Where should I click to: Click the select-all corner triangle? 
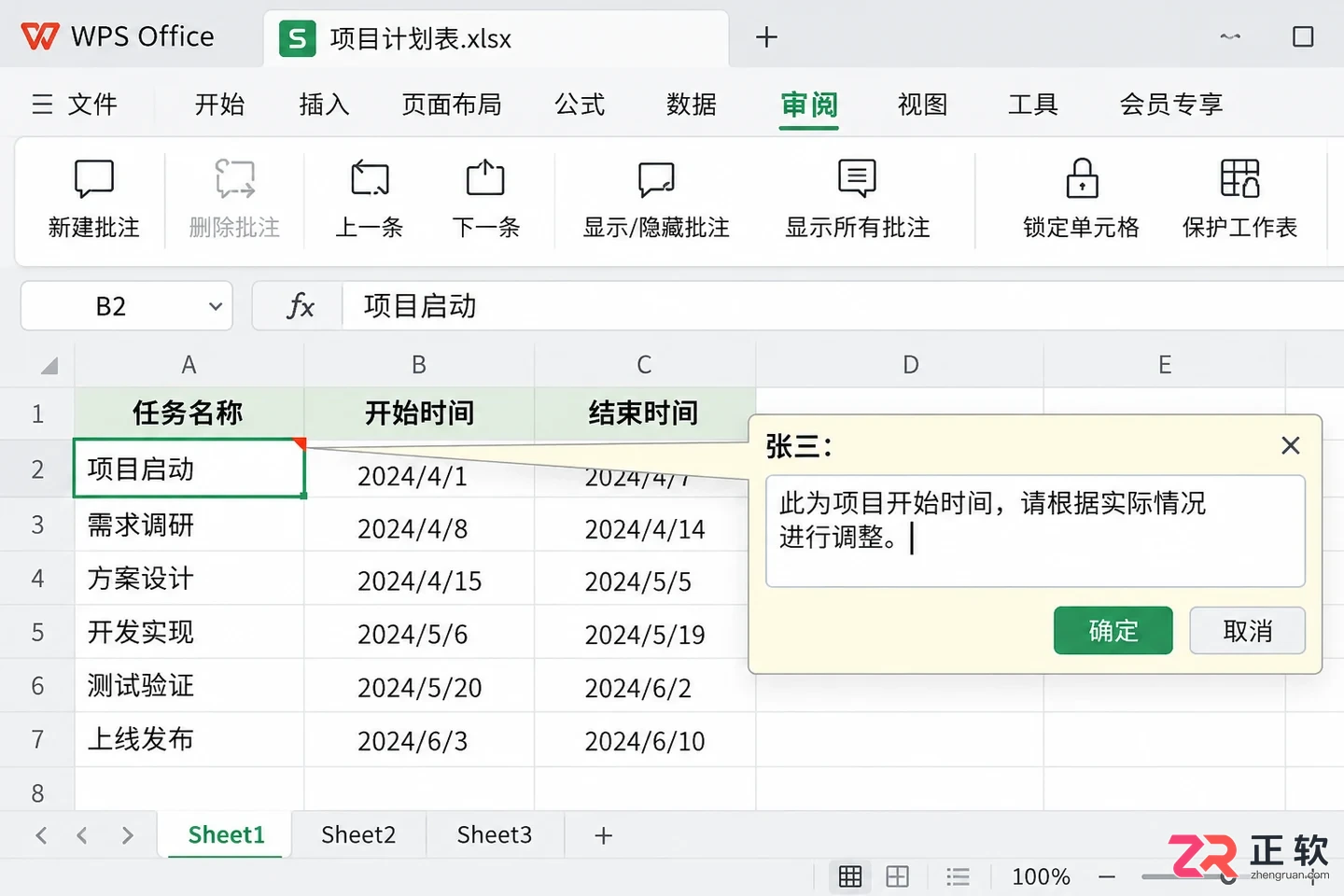(x=49, y=365)
